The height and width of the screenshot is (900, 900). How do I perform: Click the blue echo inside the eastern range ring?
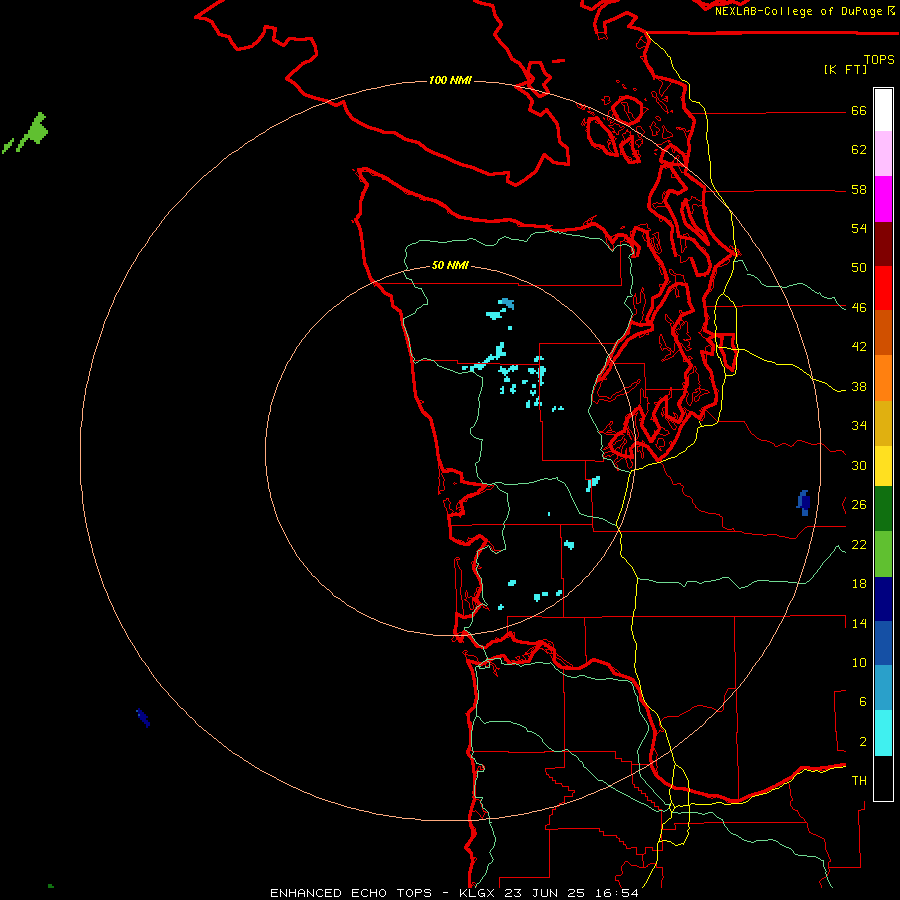804,503
